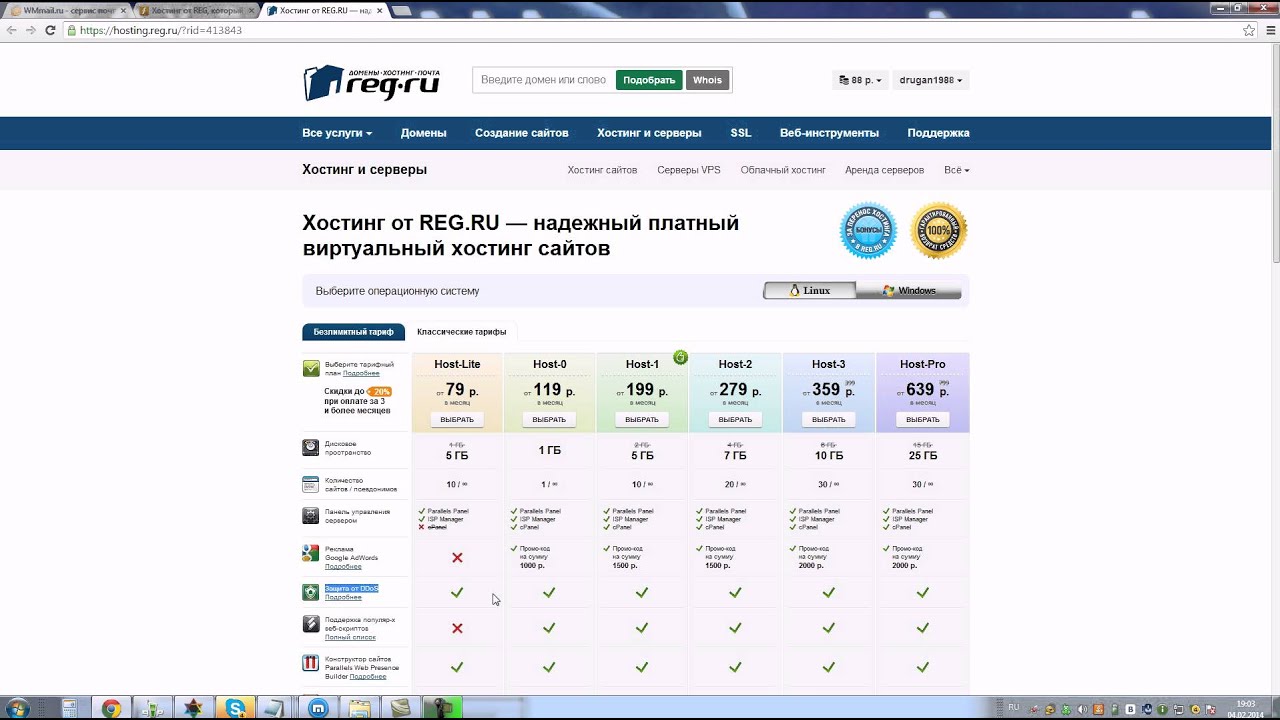Click the green badge on Host-1
The height and width of the screenshot is (720, 1280).
coord(681,357)
